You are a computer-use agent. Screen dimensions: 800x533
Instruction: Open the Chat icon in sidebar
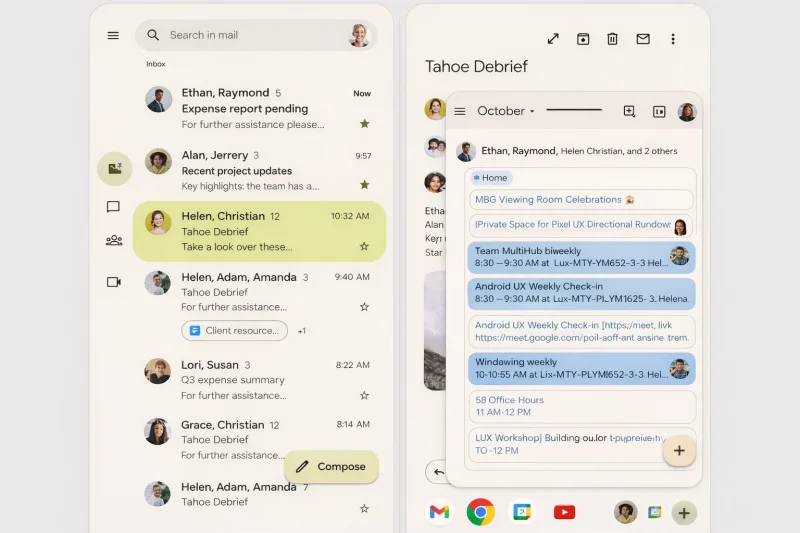point(113,207)
